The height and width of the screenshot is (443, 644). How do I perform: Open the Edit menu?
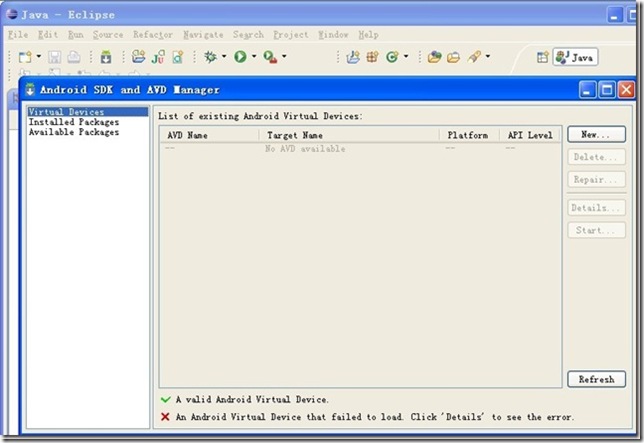tap(48, 35)
